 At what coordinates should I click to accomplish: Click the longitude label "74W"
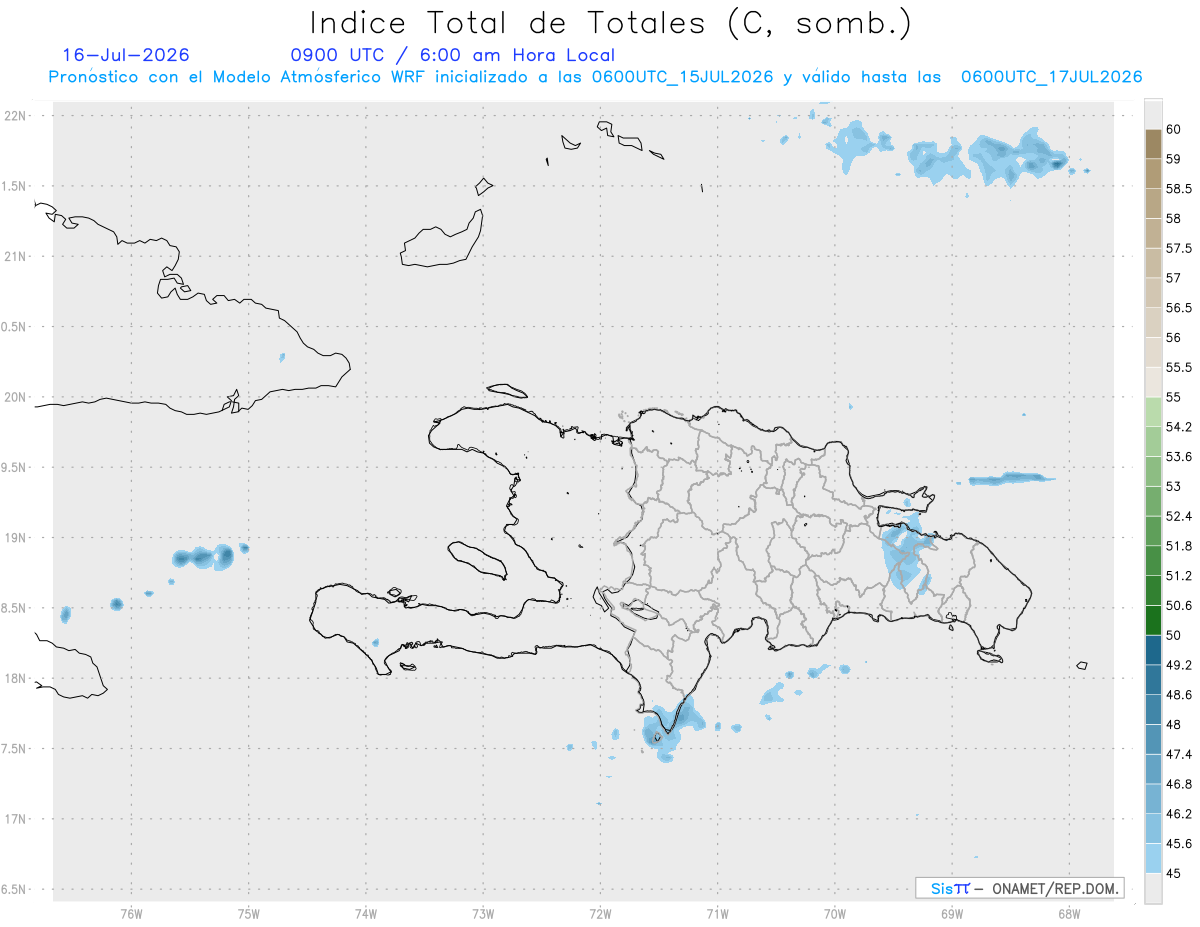click(366, 914)
